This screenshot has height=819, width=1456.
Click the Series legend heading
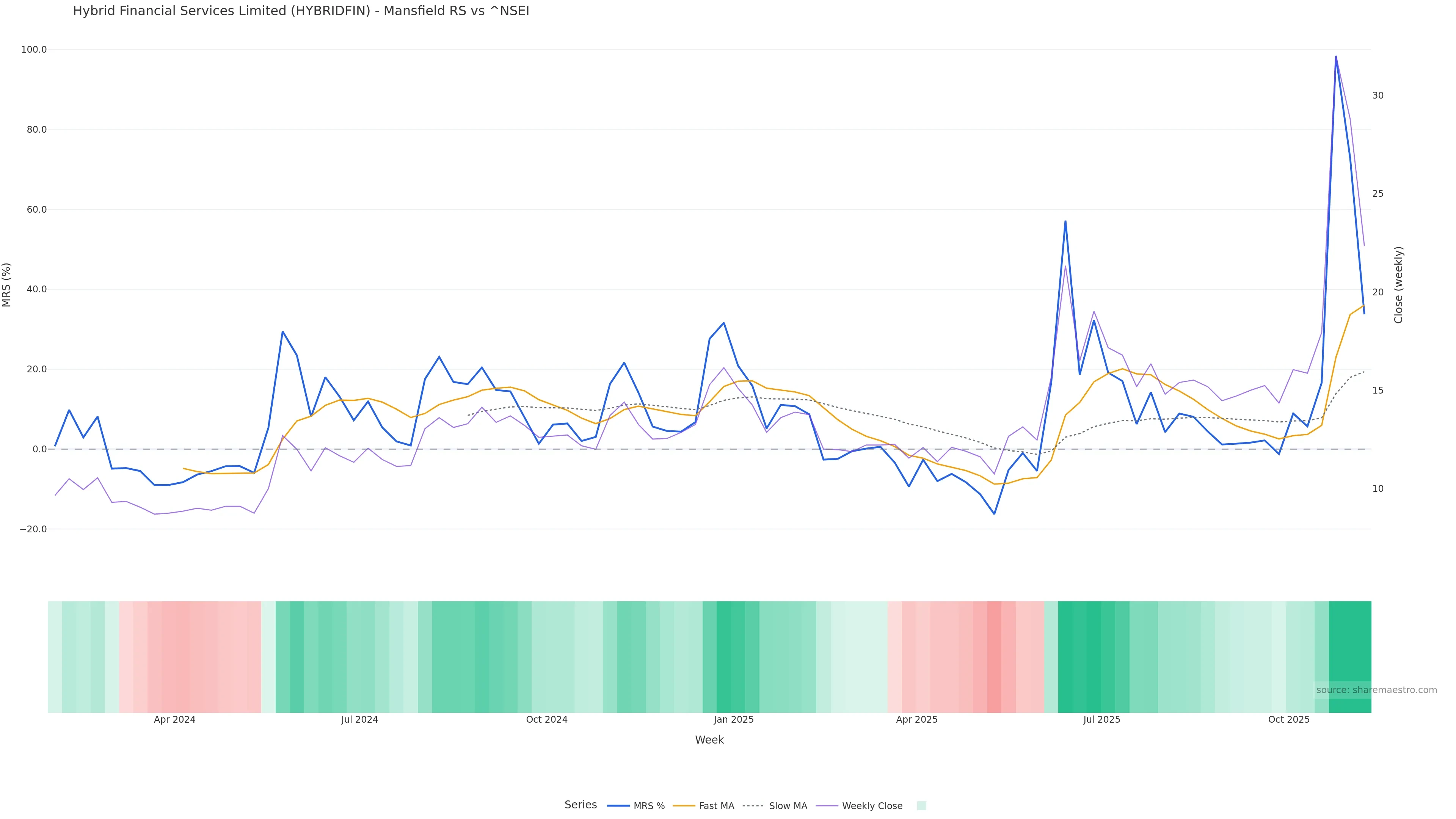pyautogui.click(x=581, y=805)
